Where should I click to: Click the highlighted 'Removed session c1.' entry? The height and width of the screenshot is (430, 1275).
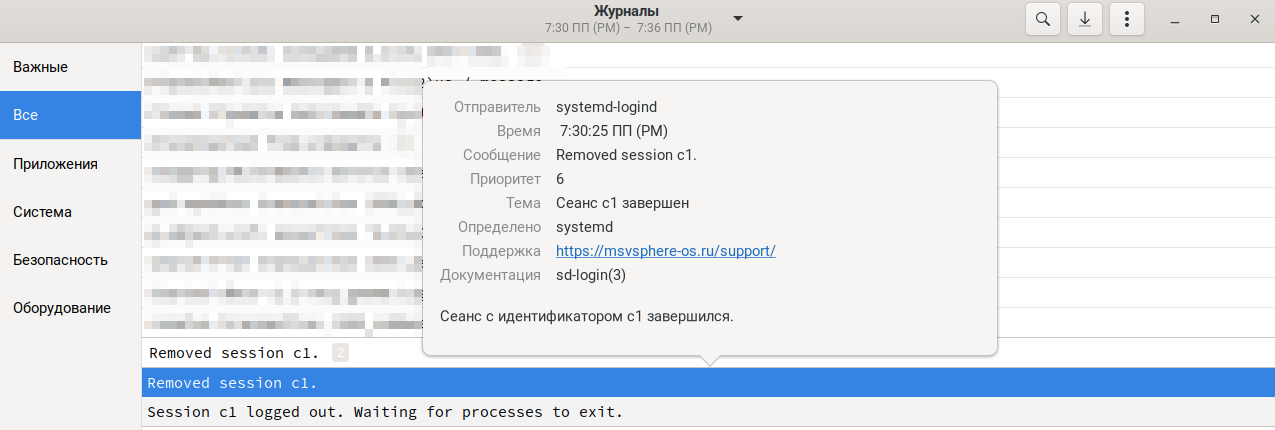tap(233, 383)
